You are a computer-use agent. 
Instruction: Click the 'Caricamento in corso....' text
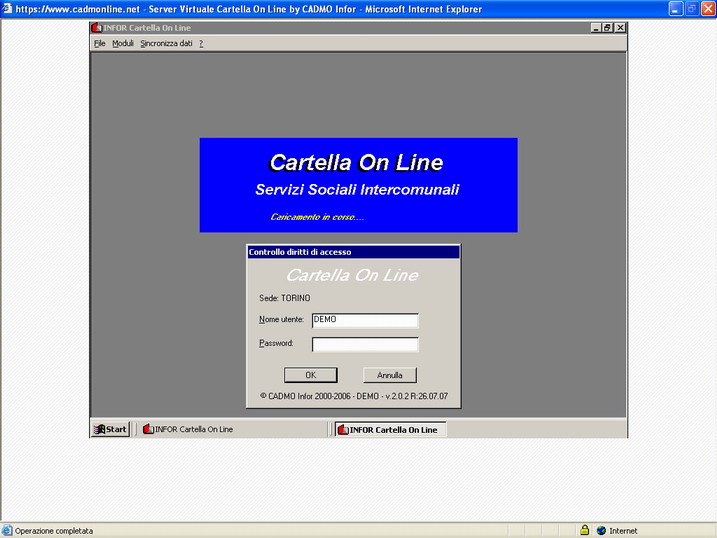(317, 217)
